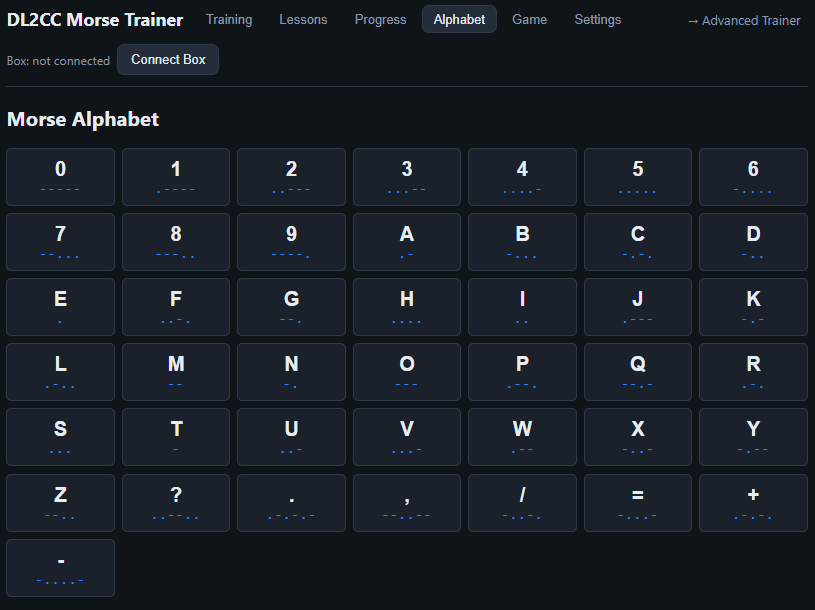
Task: Choose the letter L card
Action: coord(60,372)
